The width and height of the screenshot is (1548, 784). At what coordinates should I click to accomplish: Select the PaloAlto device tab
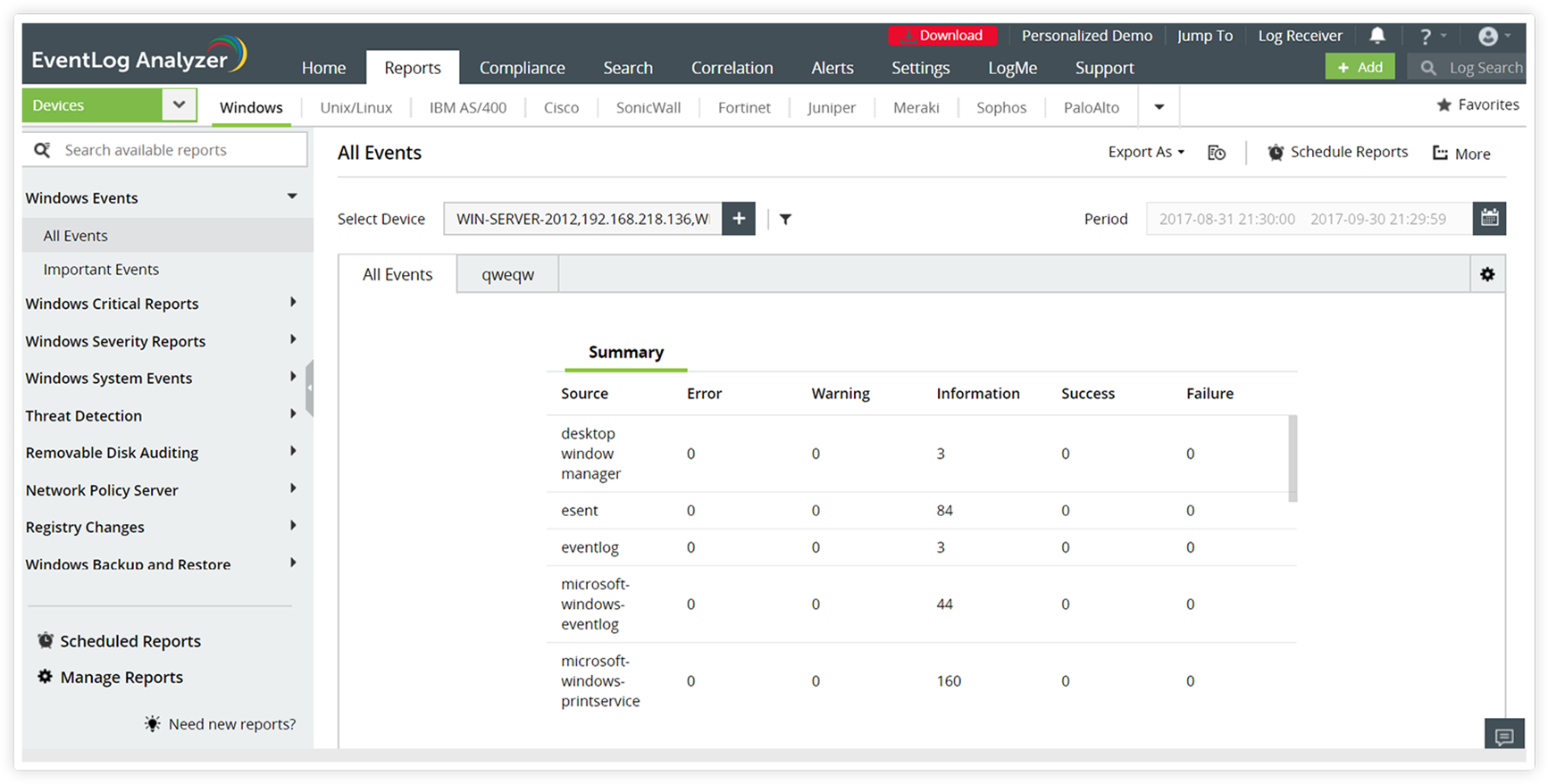click(x=1092, y=107)
